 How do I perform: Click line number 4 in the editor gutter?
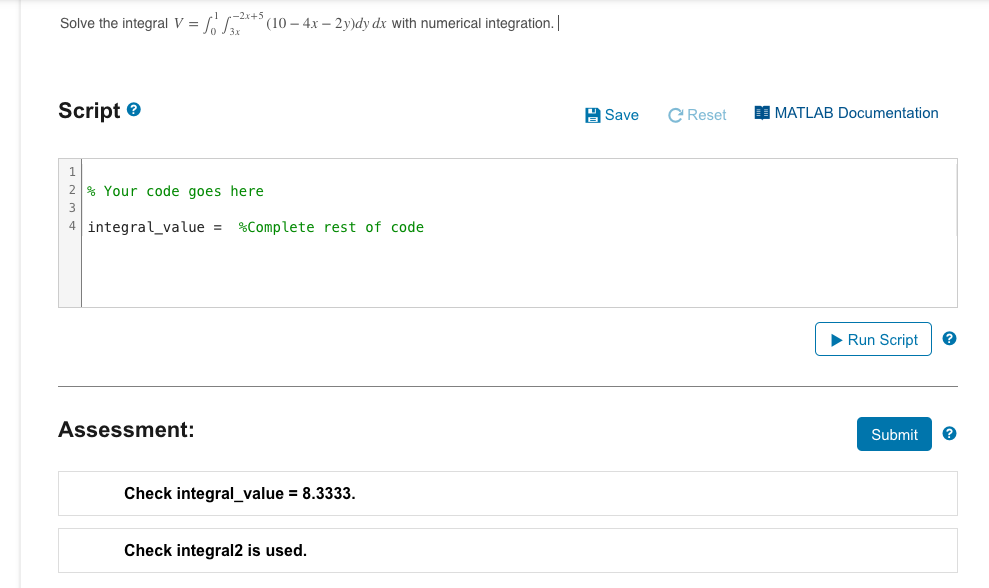(x=71, y=226)
